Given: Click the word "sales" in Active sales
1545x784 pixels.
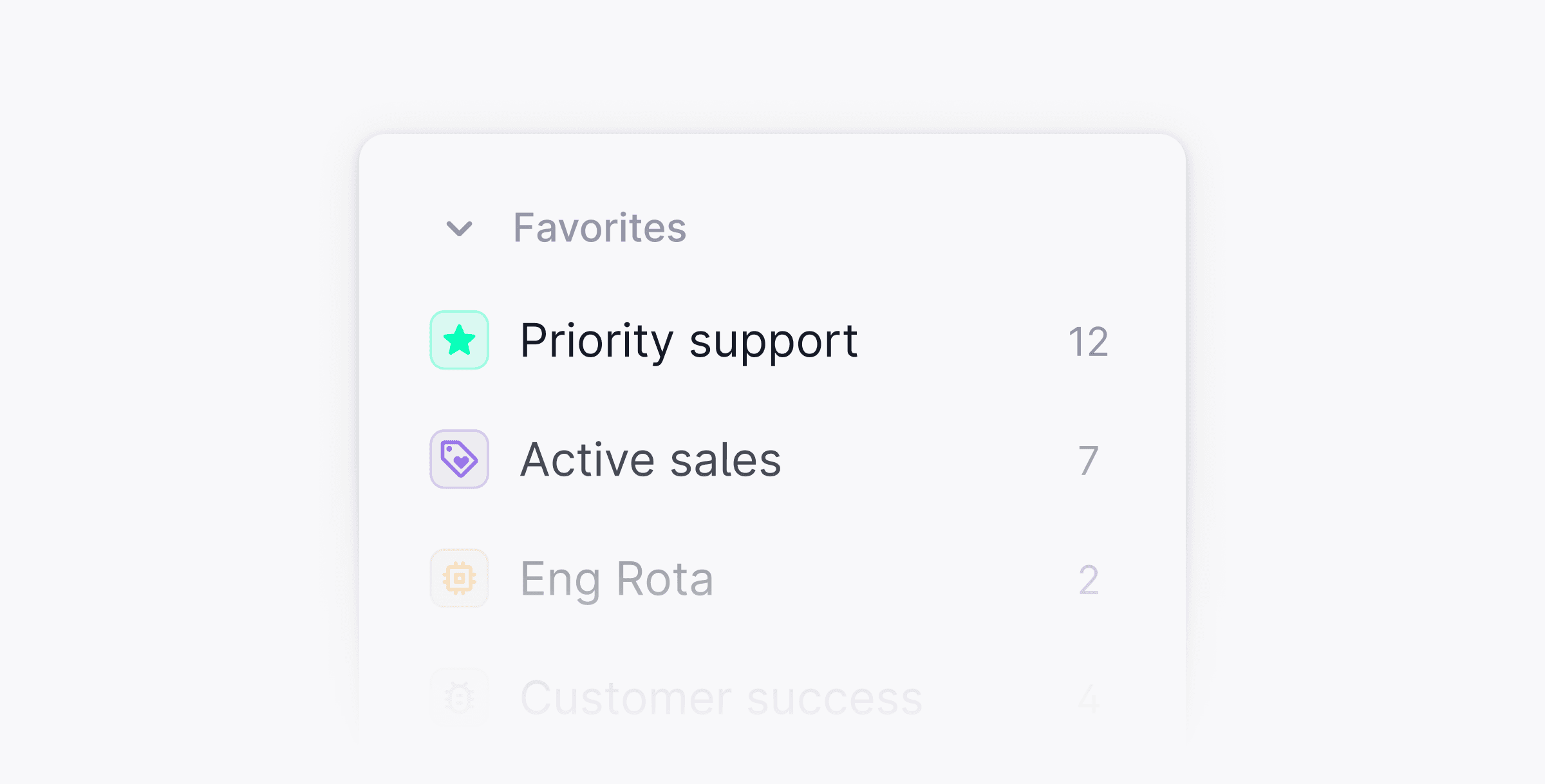Looking at the screenshot, I should pyautogui.click(x=726, y=460).
